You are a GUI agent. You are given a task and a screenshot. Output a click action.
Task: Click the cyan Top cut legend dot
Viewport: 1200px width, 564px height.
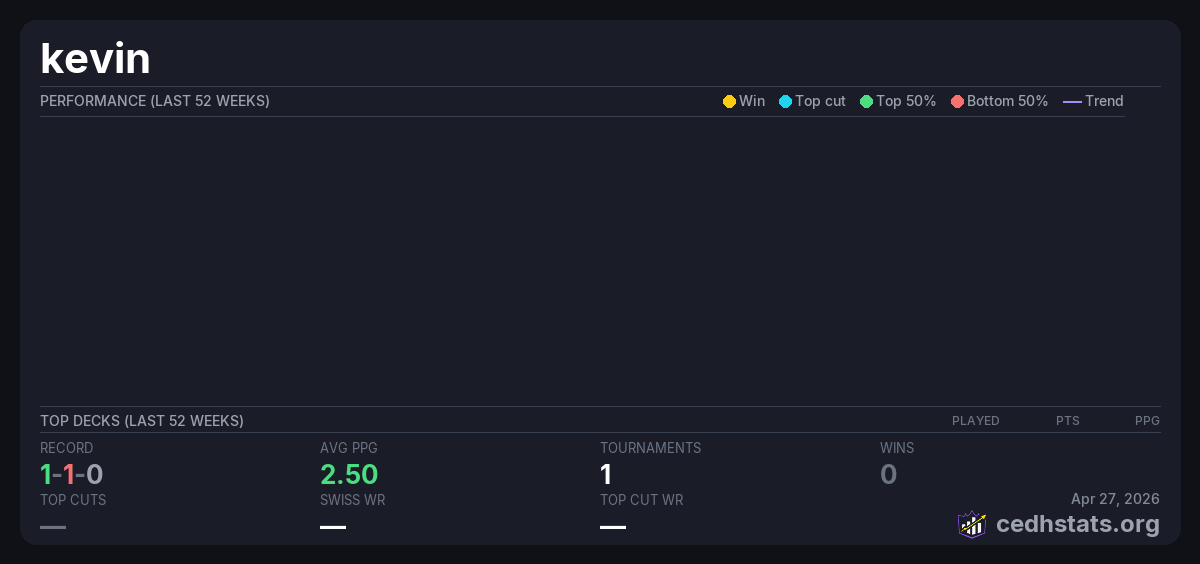(785, 102)
